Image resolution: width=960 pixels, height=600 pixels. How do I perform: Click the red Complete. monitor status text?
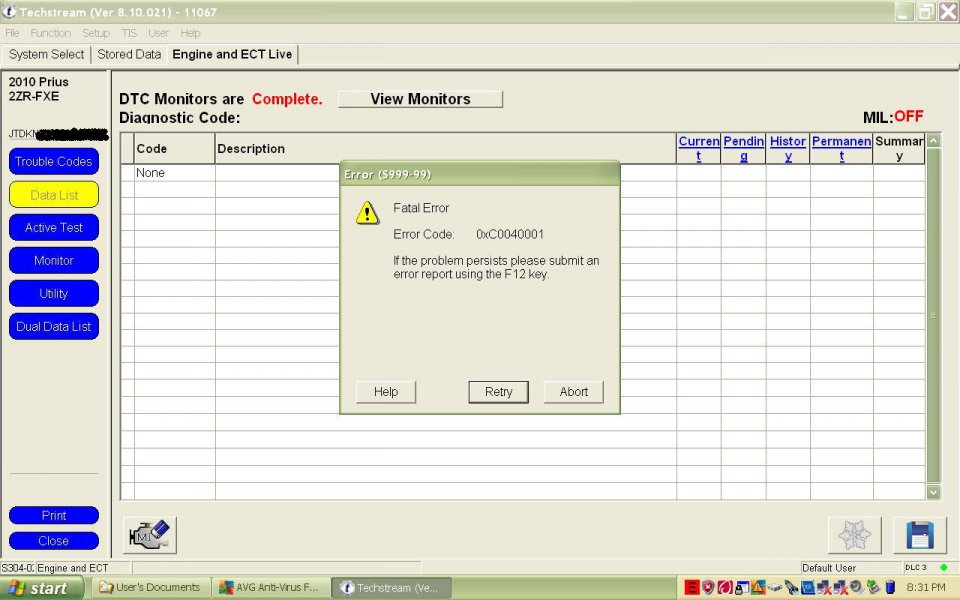click(x=287, y=99)
